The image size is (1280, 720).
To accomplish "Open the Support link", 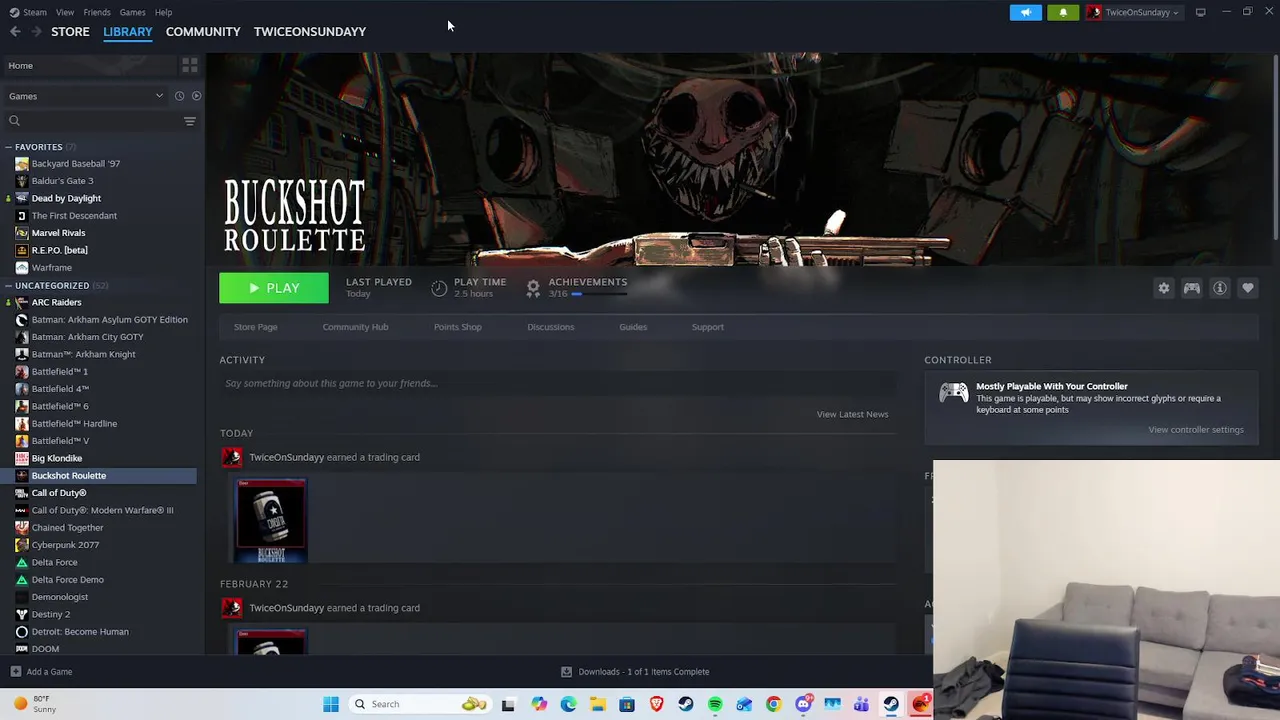I will (x=708, y=327).
